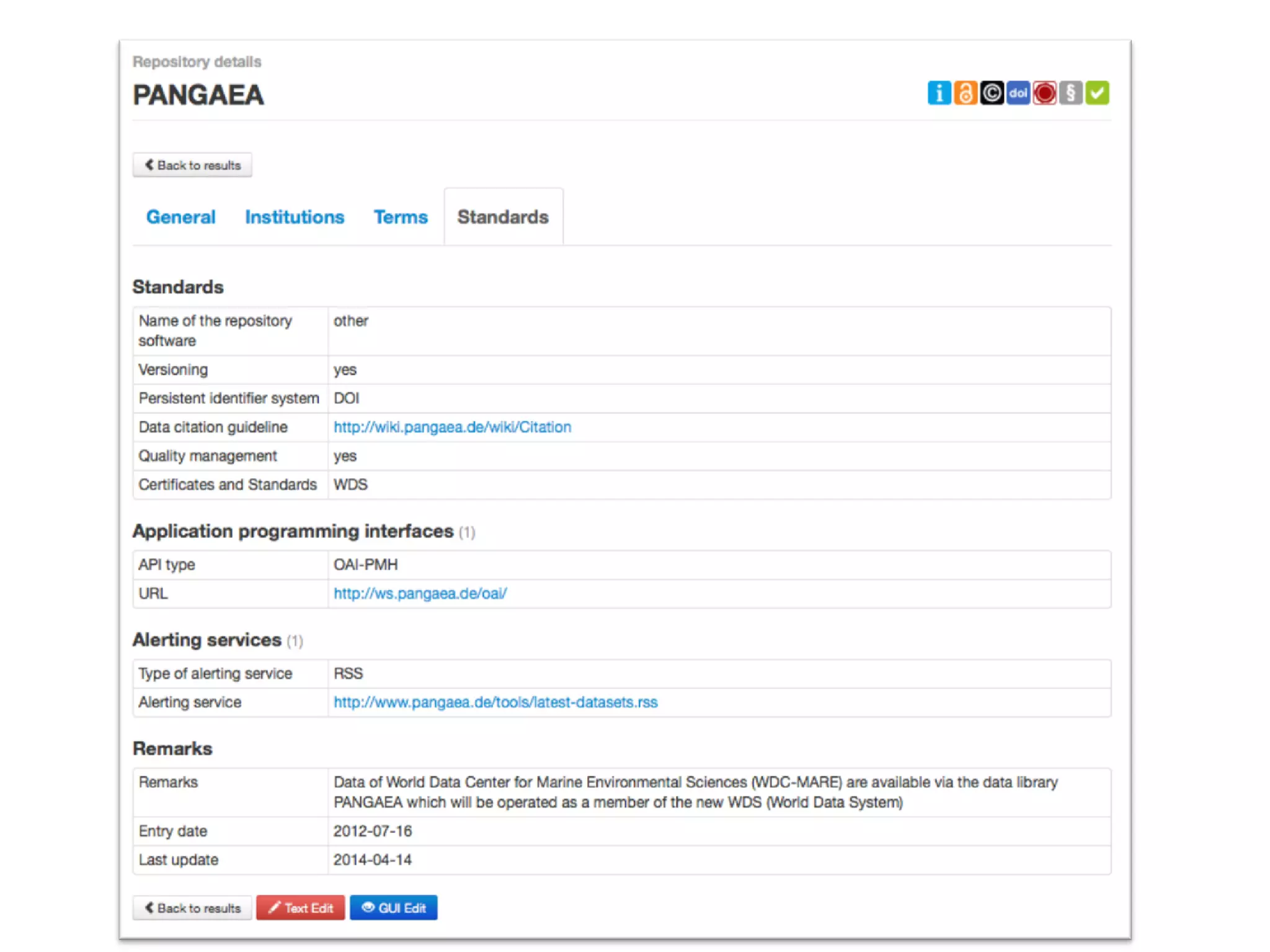
Task: Open the ws.pangaea.de OAI URL link
Action: (x=420, y=593)
